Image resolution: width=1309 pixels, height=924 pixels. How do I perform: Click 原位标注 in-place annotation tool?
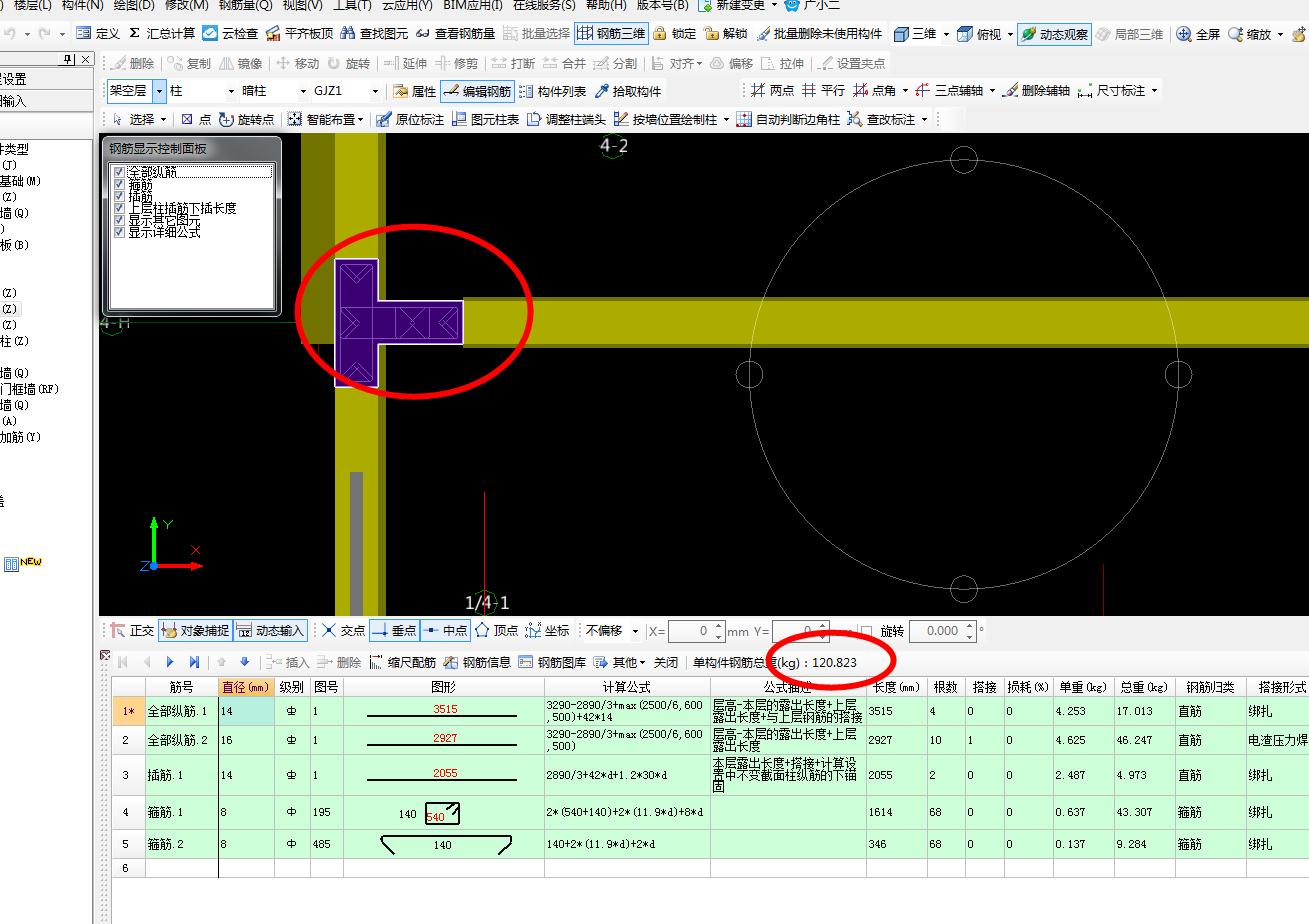click(x=411, y=119)
